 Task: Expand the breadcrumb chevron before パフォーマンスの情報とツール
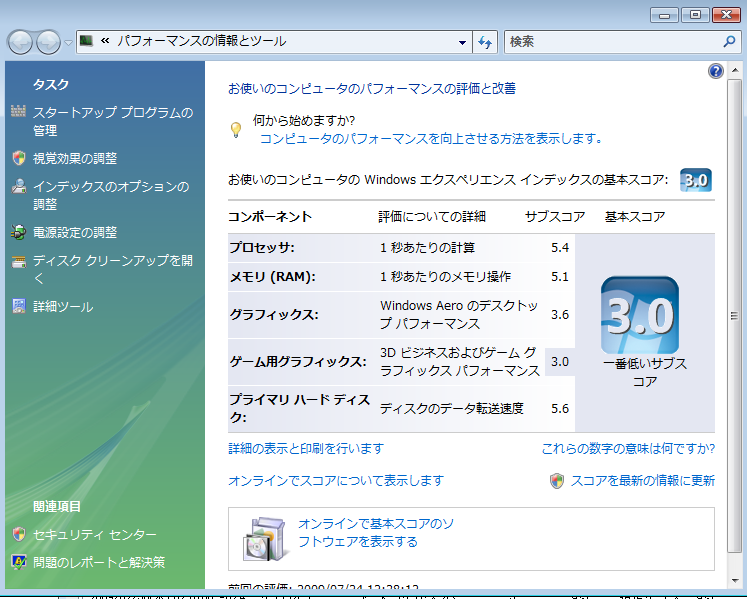105,41
